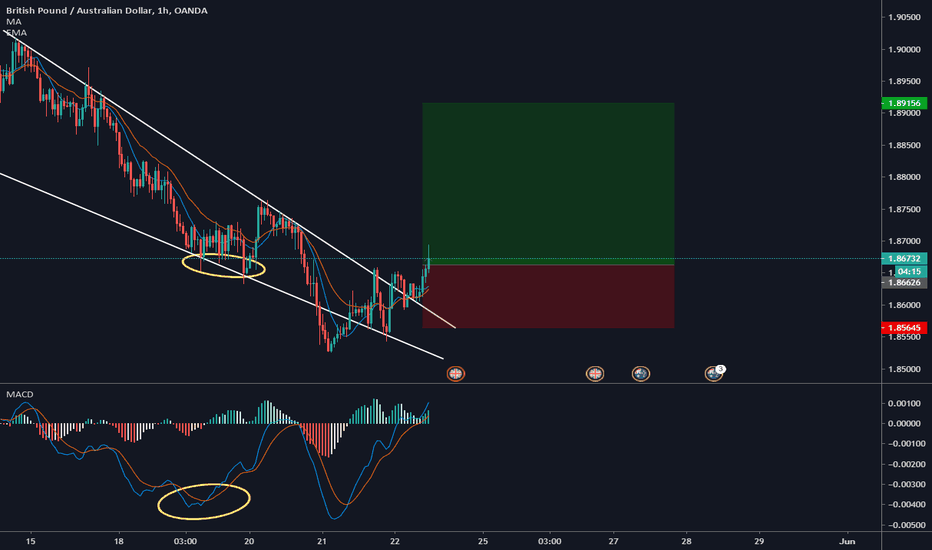Open the Australia event icon without a badge
This screenshot has width=932, height=550.
click(x=640, y=373)
